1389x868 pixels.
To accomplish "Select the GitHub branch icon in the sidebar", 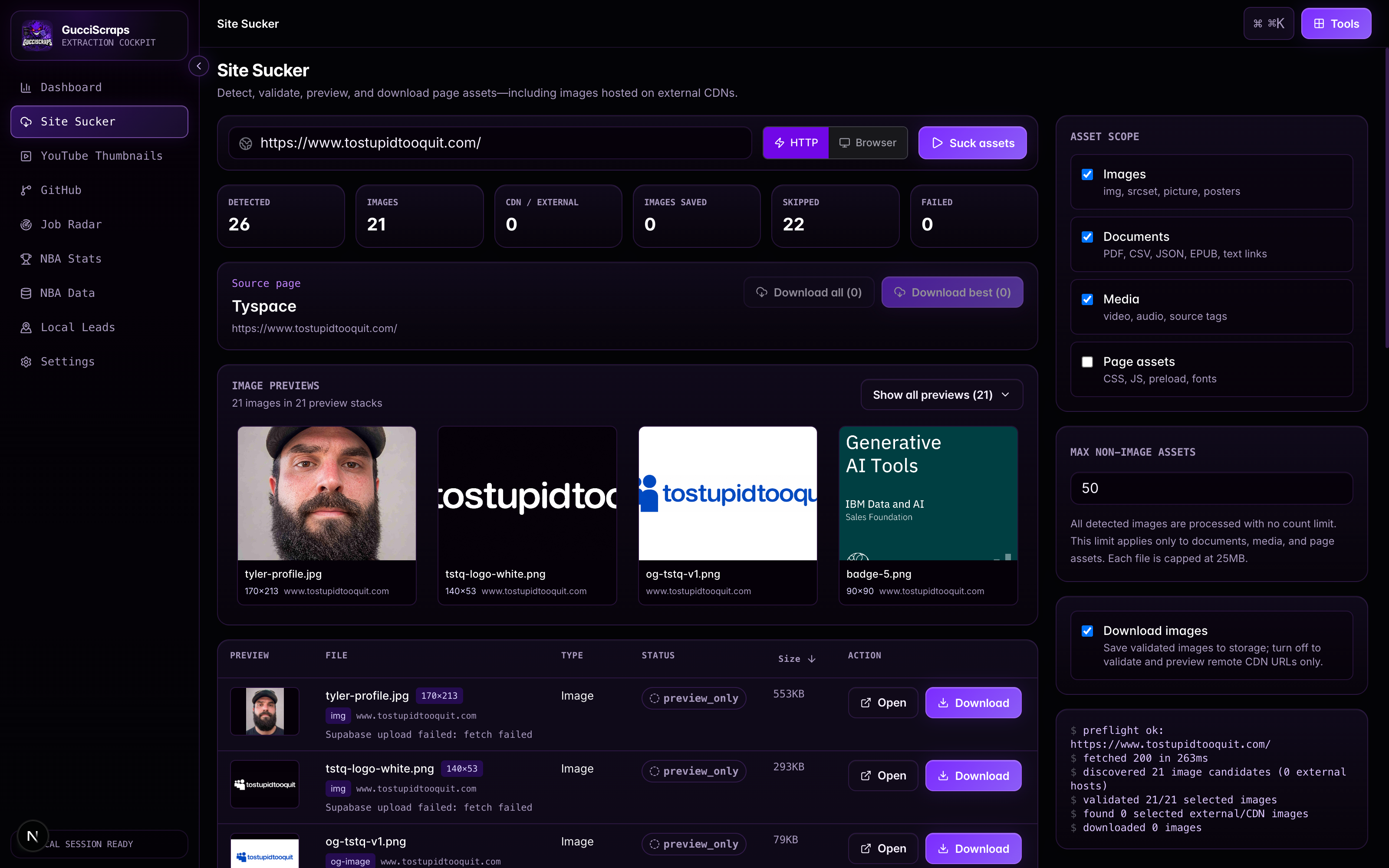I will pos(26,190).
